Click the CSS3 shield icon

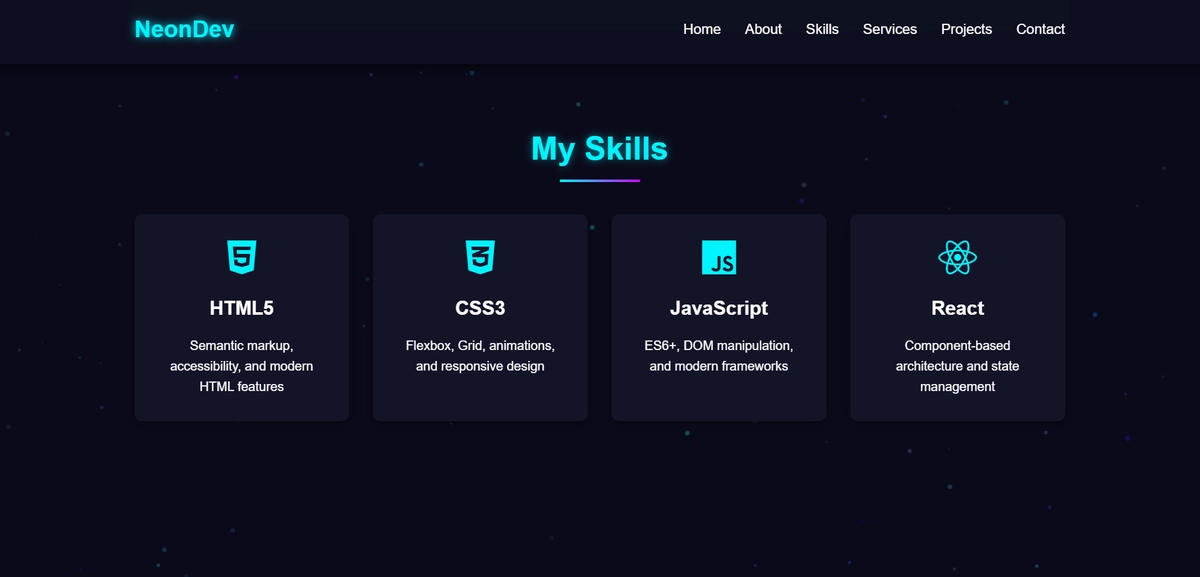pyautogui.click(x=480, y=258)
